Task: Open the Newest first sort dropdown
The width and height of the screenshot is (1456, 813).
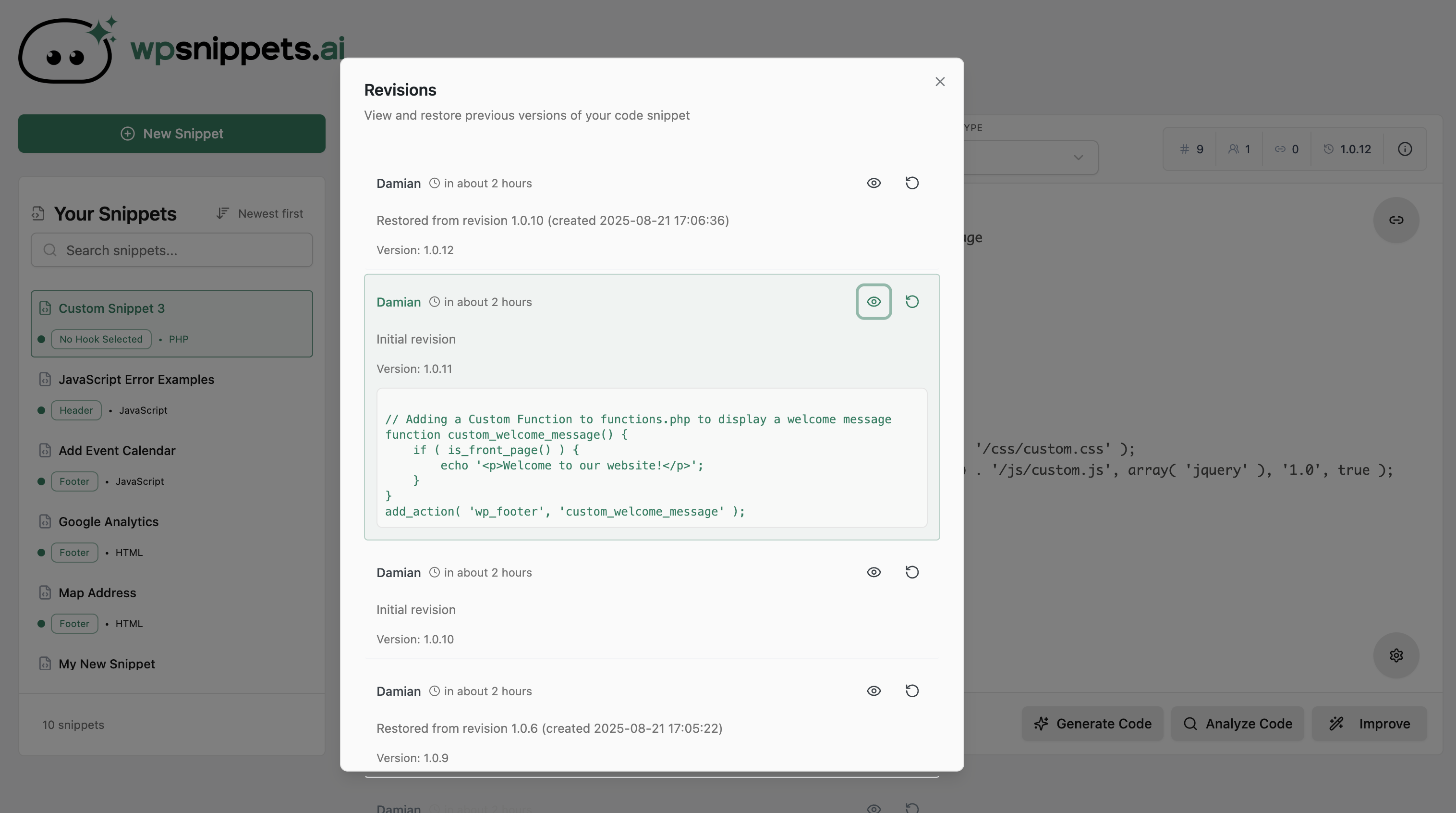Action: pyautogui.click(x=260, y=214)
